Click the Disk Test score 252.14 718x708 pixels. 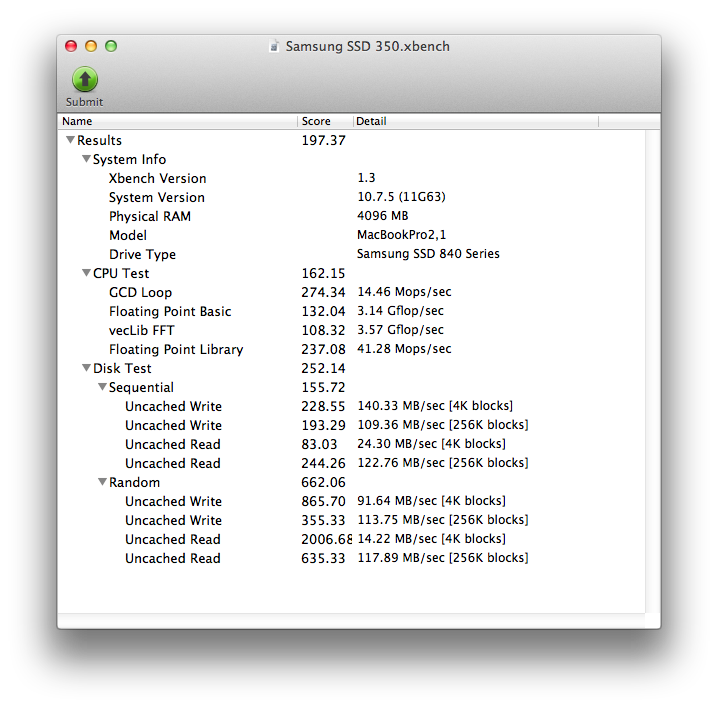coord(323,368)
